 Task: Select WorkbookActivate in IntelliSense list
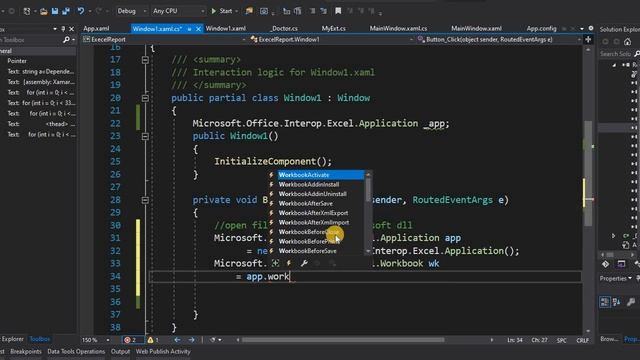[320, 175]
